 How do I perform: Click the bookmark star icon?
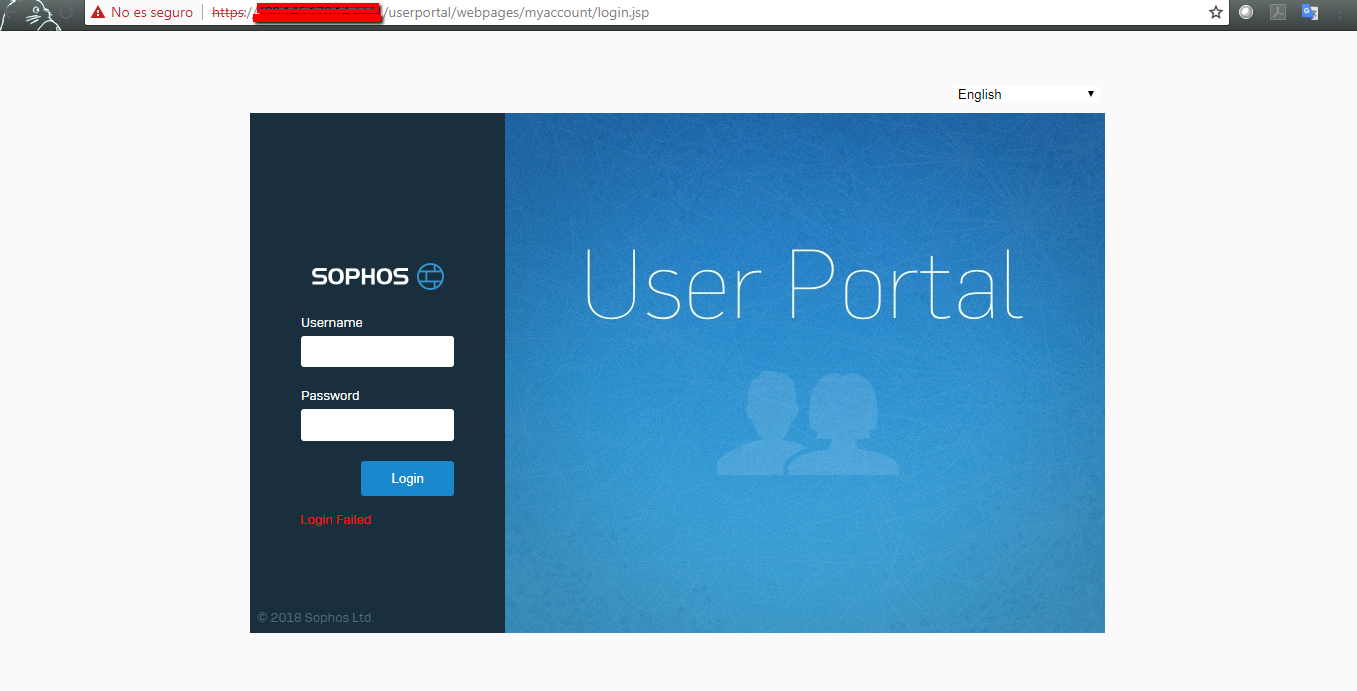pos(1216,12)
